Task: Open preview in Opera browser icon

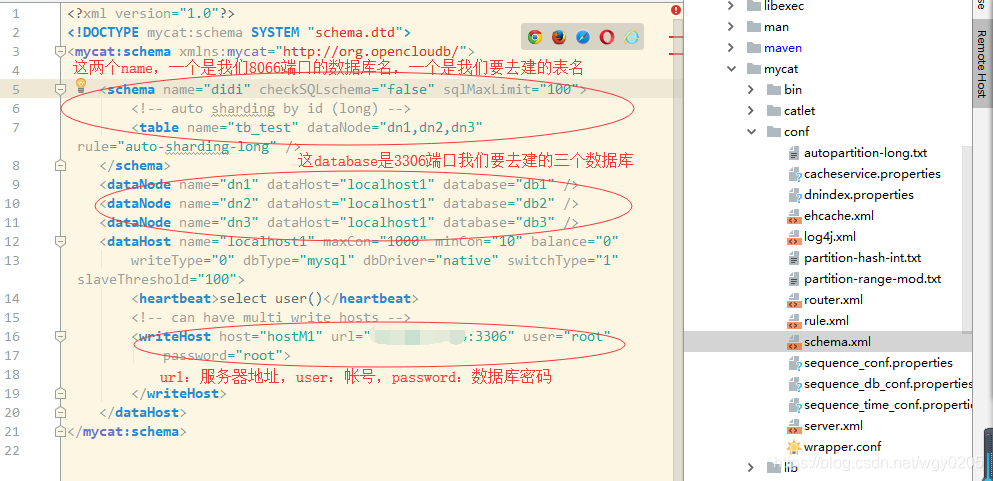Action: [607, 37]
